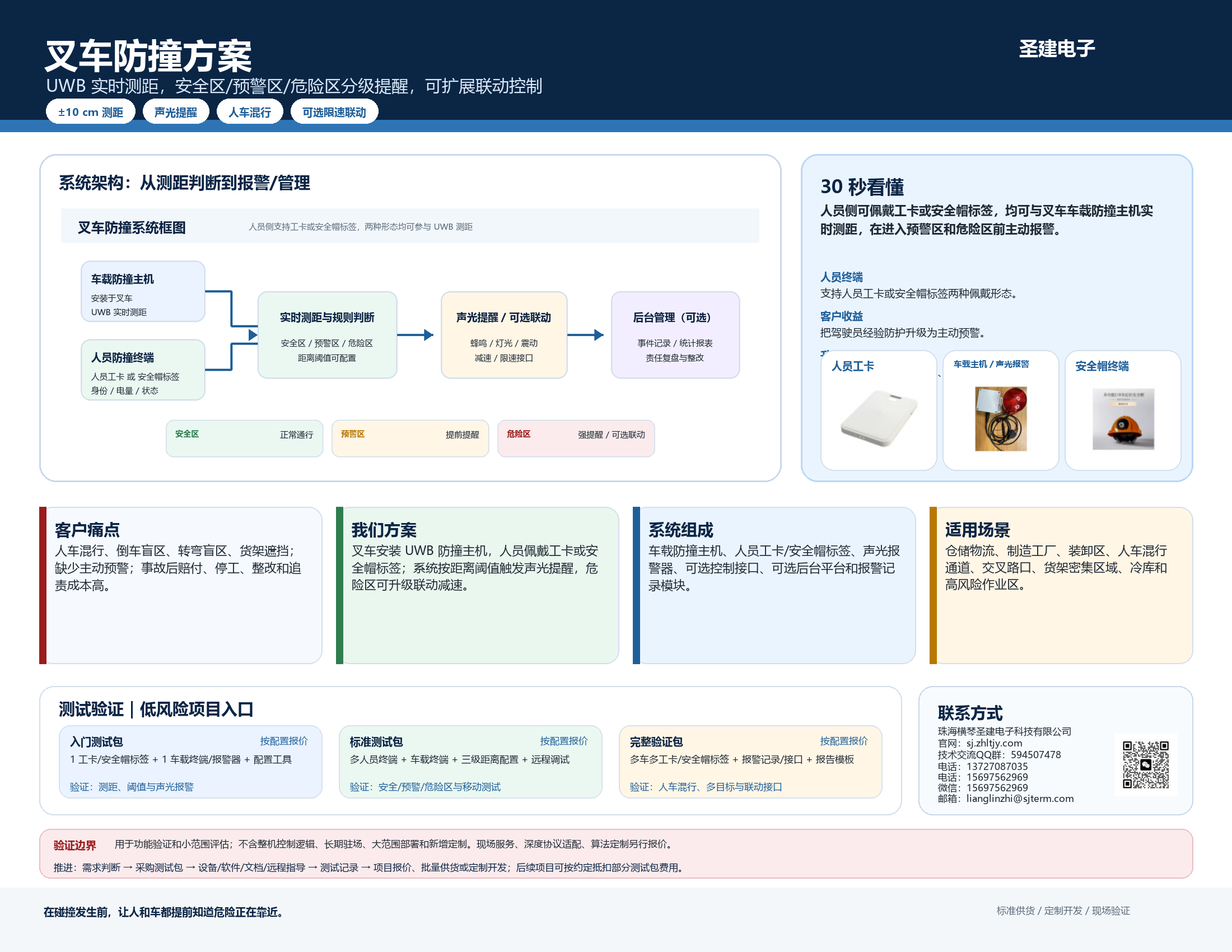Open the 车载主机 / 声光报警 product photo

(x=1001, y=418)
